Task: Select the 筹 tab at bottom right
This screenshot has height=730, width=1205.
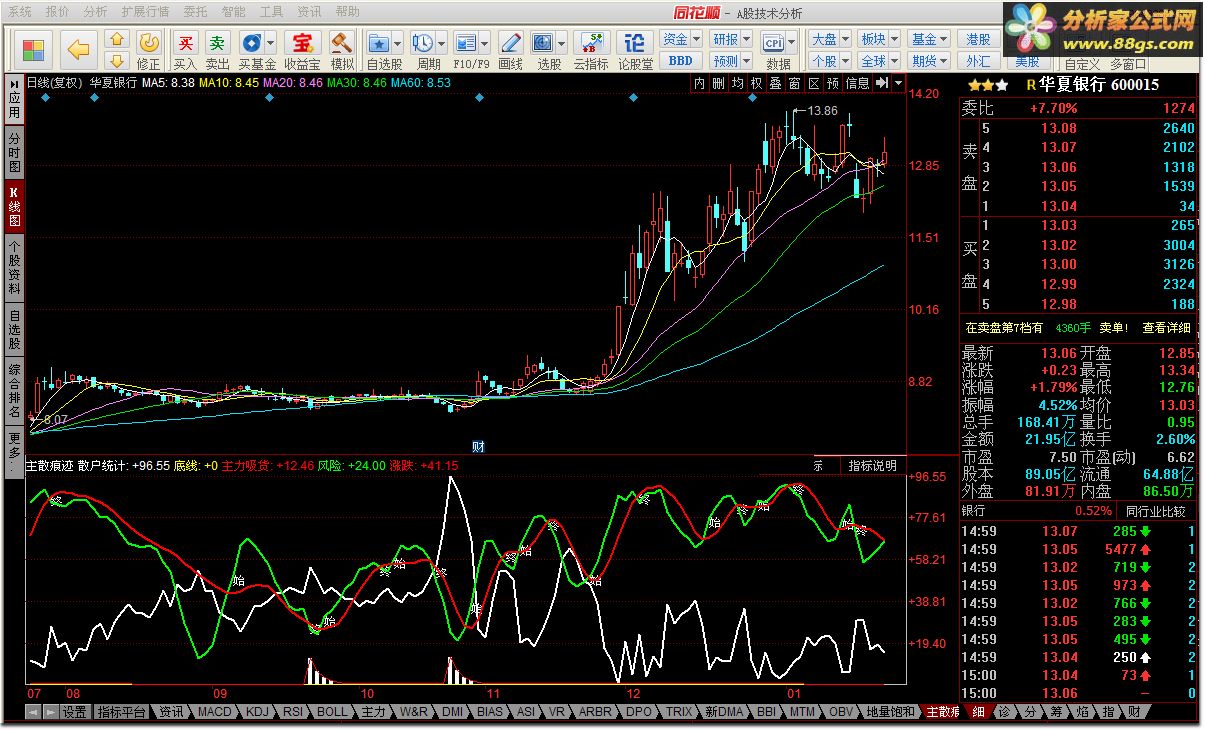Action: [1056, 712]
